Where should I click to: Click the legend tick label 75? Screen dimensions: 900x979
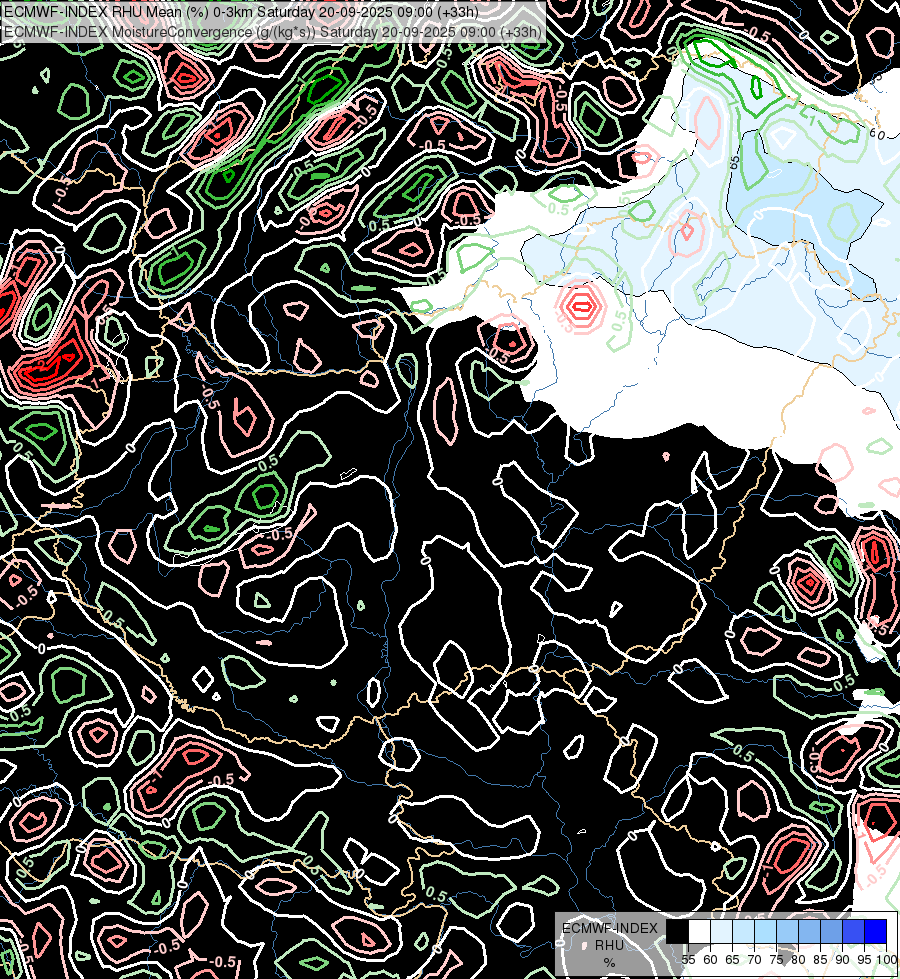pos(776,960)
